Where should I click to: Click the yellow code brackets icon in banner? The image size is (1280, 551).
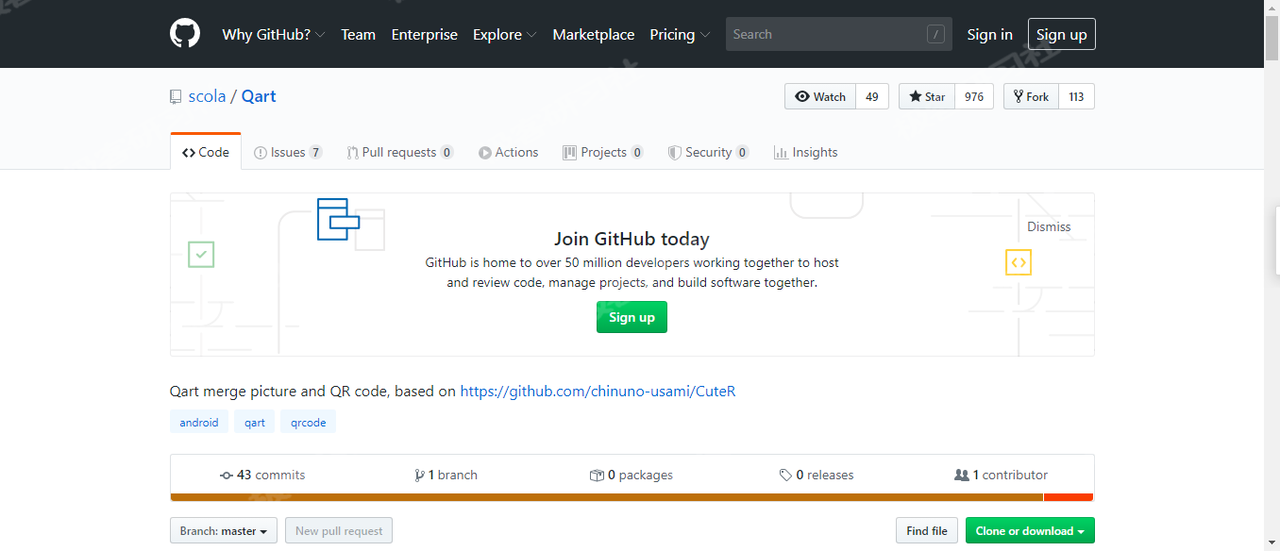pyautogui.click(x=1018, y=263)
